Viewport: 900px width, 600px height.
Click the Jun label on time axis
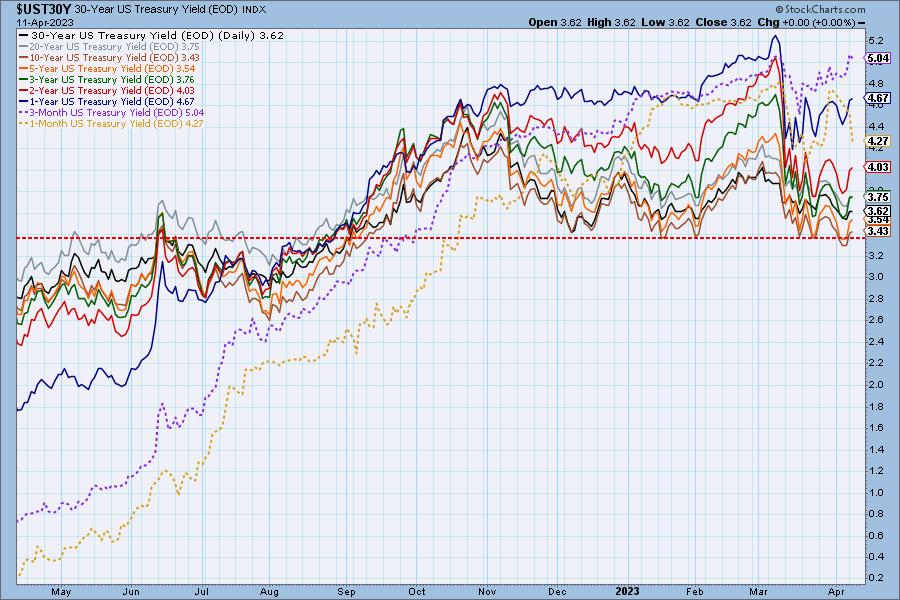point(131,591)
